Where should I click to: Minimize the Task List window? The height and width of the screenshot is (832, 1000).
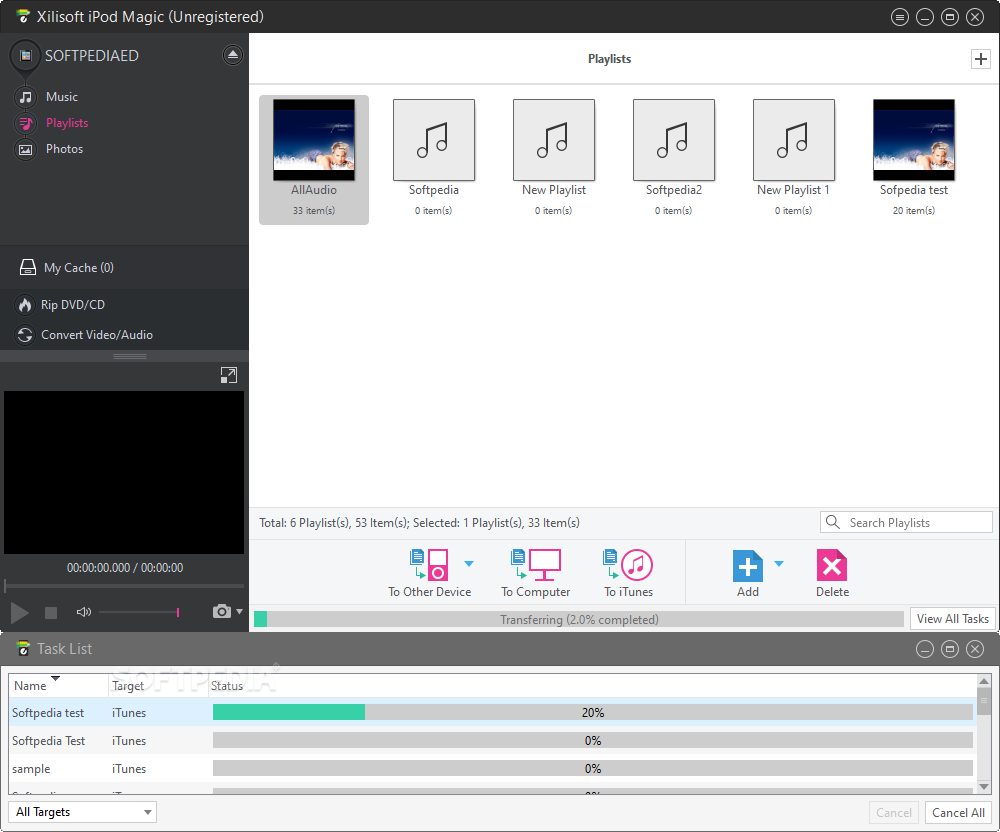point(924,649)
